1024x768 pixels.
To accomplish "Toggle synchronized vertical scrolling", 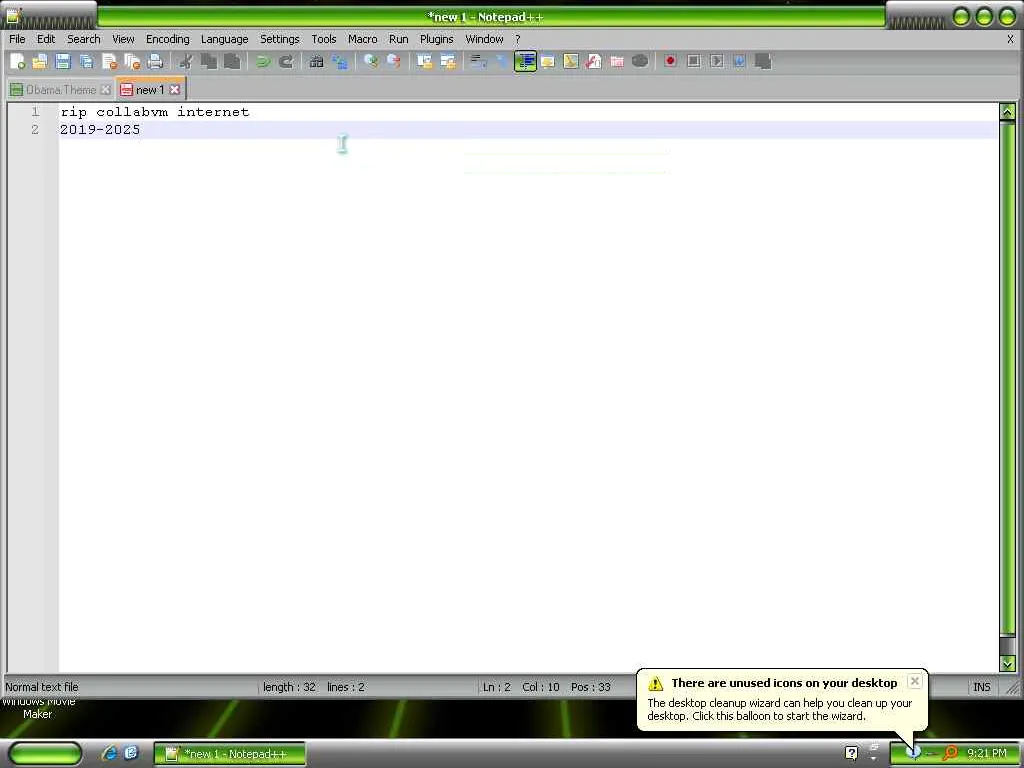I will (x=424, y=61).
